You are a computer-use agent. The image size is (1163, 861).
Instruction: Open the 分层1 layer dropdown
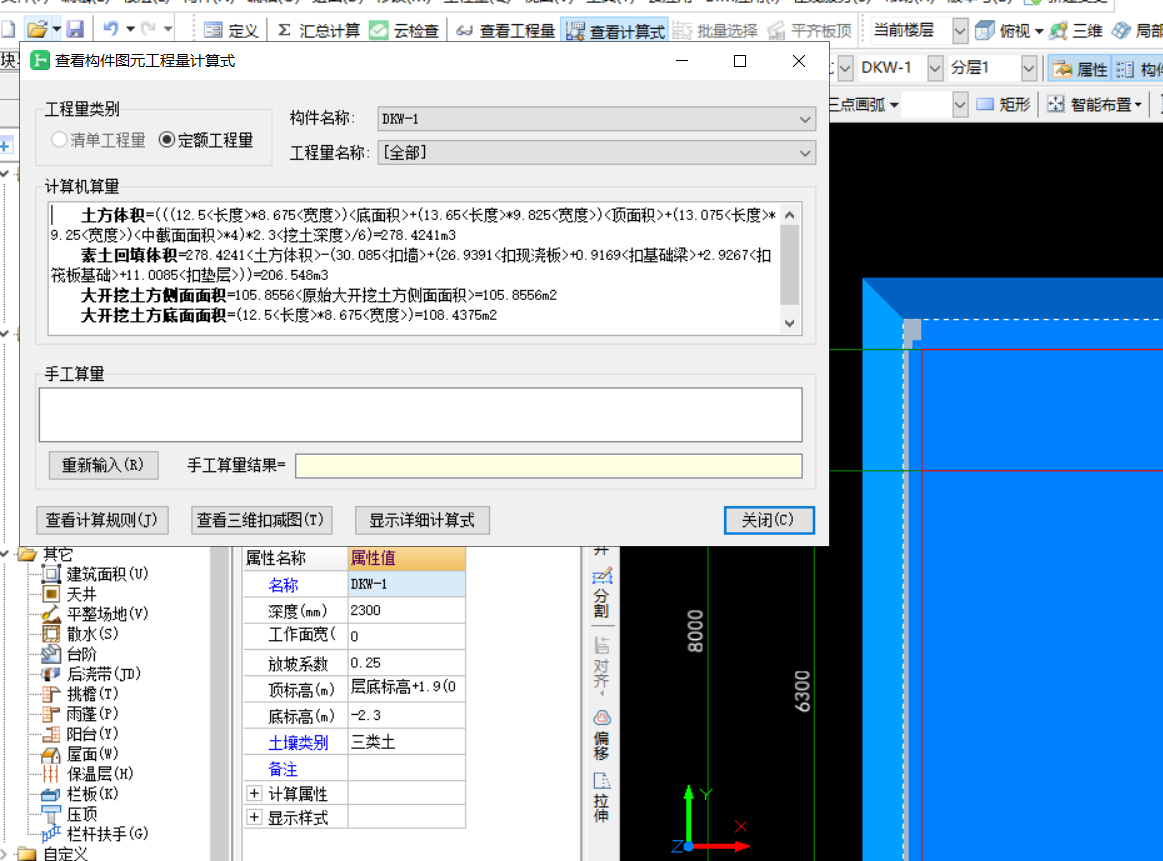[1028, 69]
